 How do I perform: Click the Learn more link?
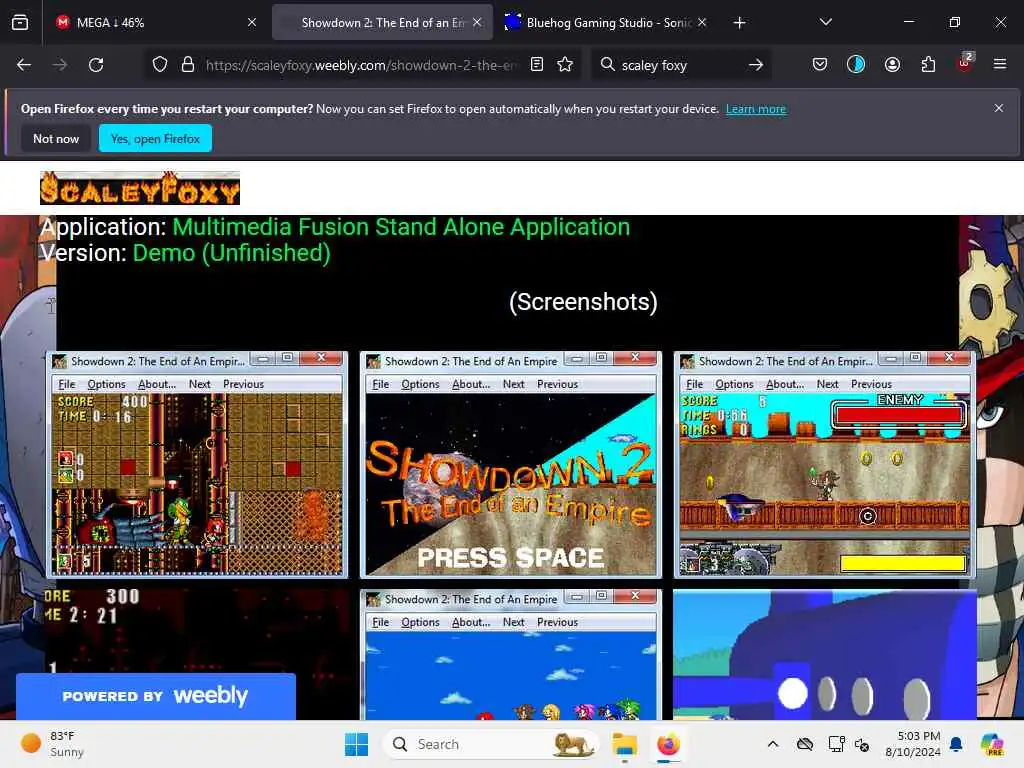[x=756, y=109]
